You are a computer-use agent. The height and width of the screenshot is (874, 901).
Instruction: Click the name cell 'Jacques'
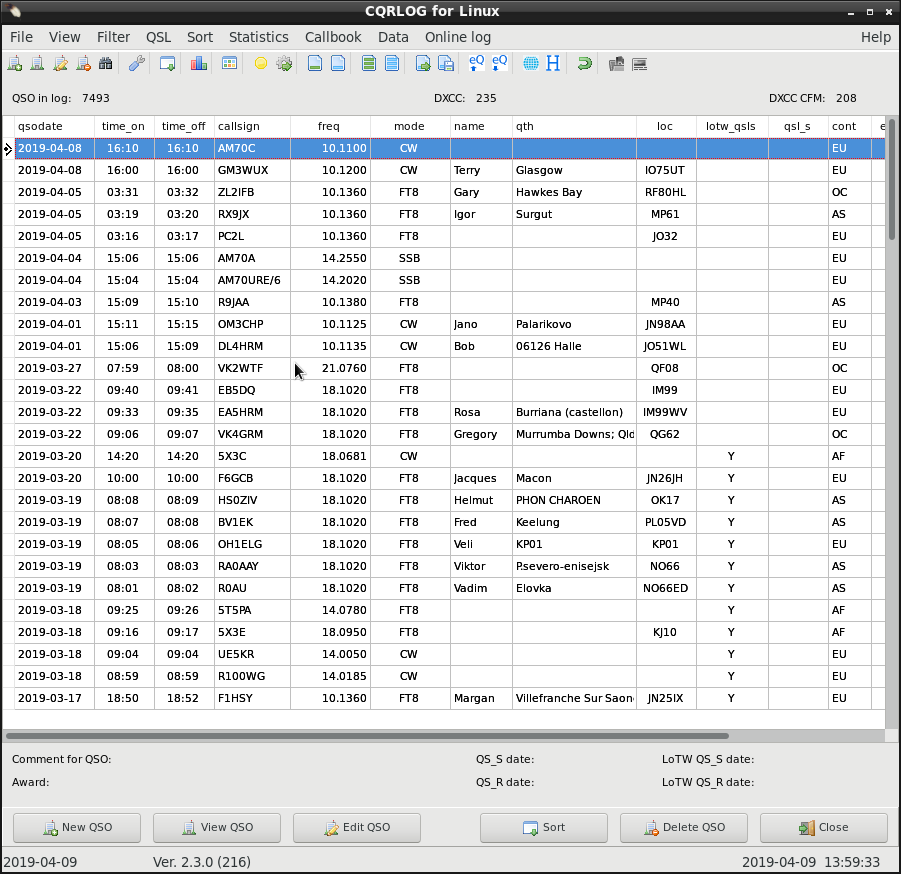[x=481, y=478]
